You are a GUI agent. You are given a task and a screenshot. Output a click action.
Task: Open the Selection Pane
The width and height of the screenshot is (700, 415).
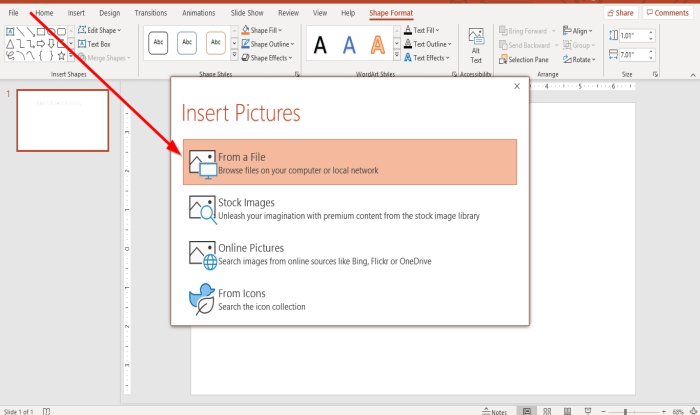pyautogui.click(x=524, y=59)
